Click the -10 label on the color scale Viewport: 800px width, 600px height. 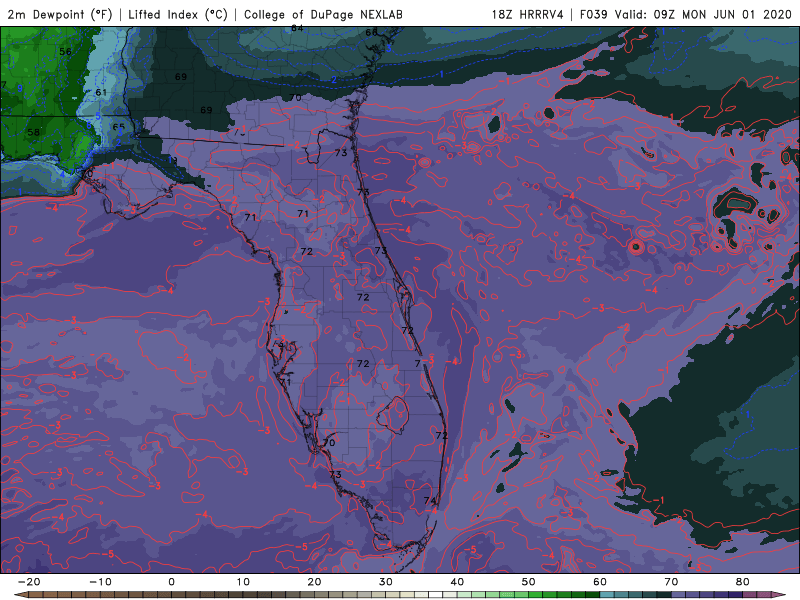point(100,582)
